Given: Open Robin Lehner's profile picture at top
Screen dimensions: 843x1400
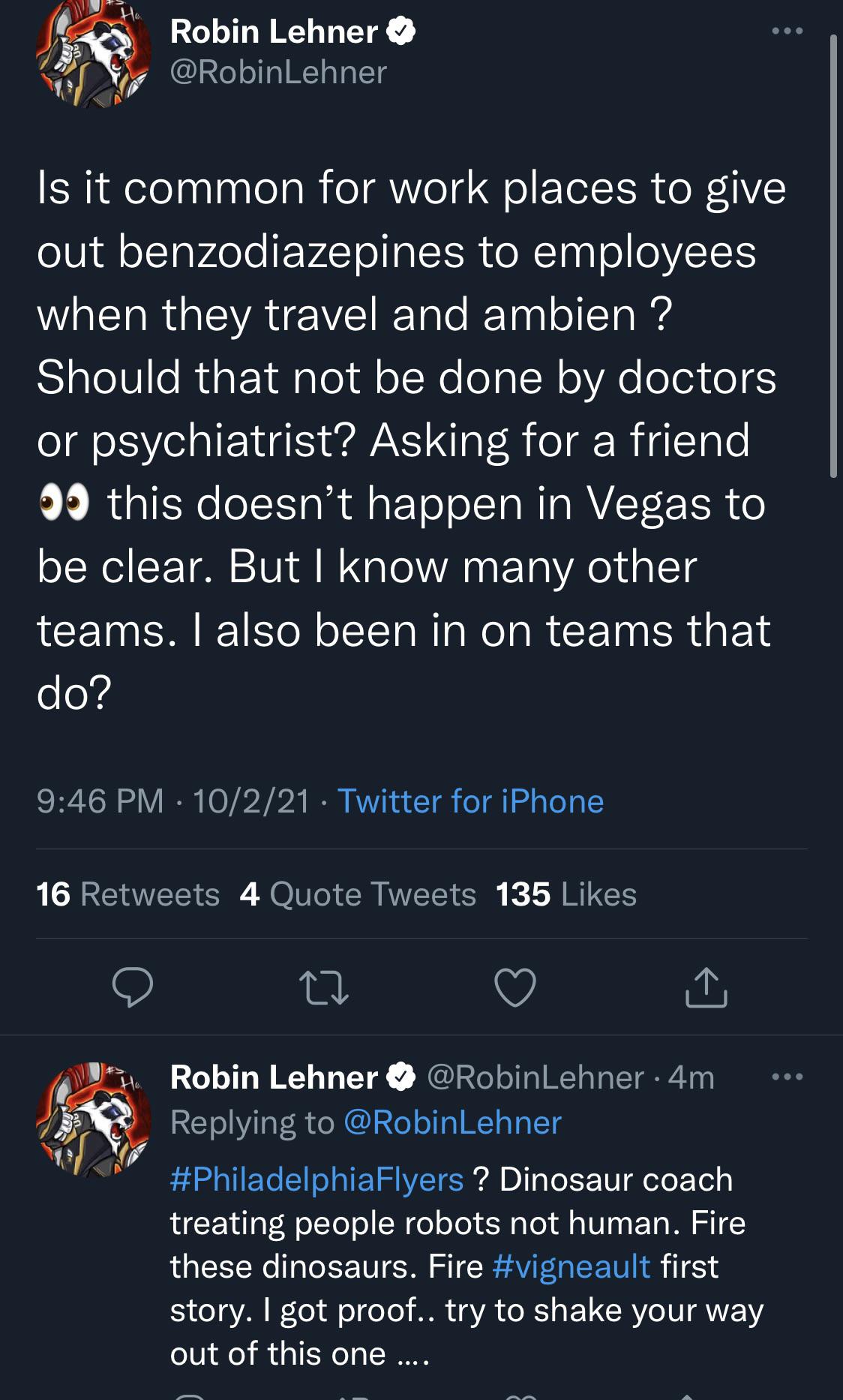Looking at the screenshot, I should [x=94, y=53].
